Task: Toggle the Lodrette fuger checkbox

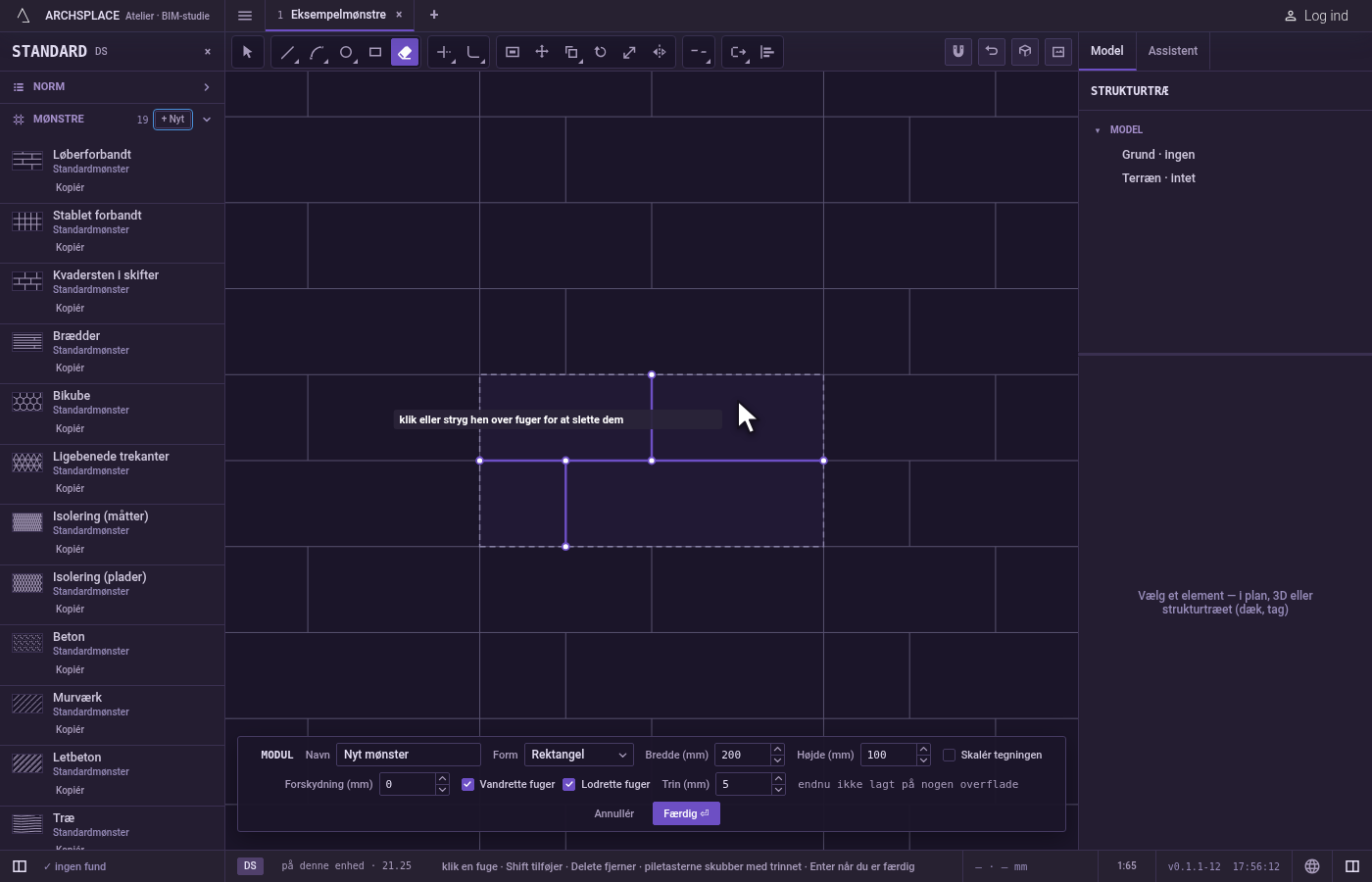Action: [569, 784]
